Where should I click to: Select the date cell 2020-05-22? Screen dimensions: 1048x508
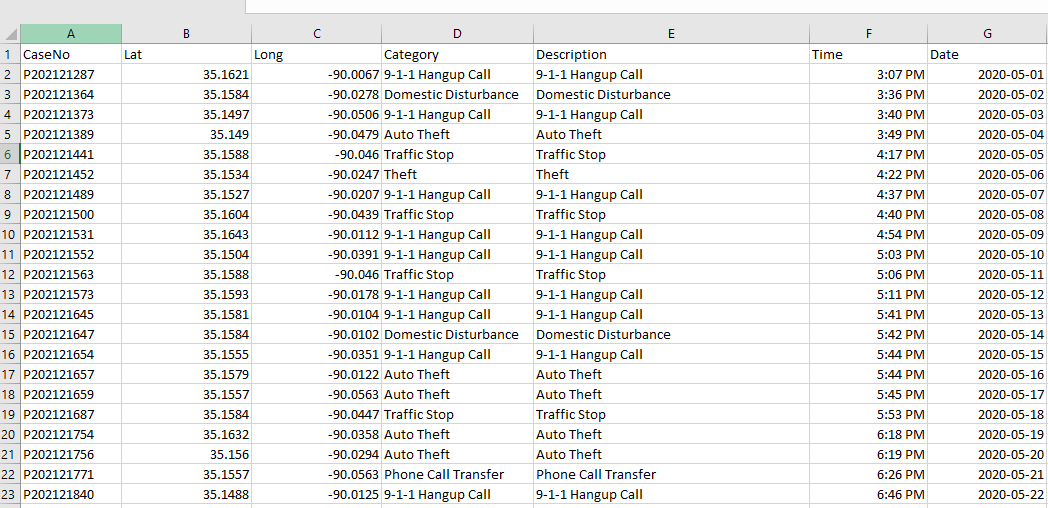987,495
